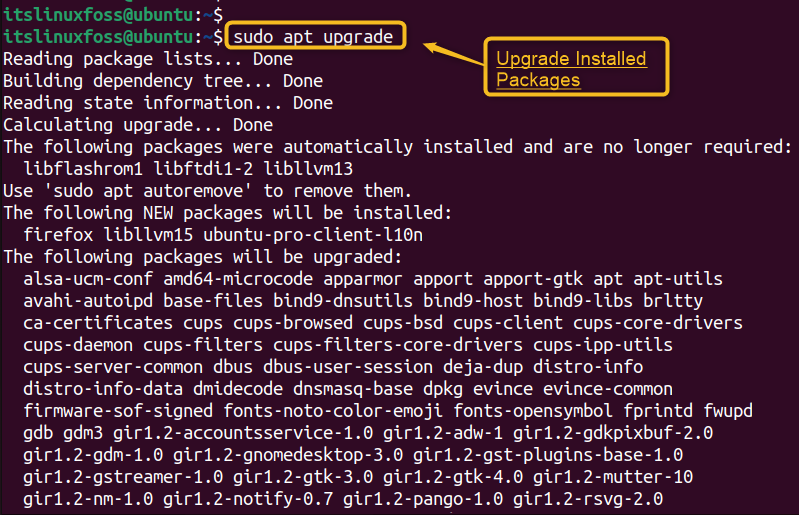The image size is (799, 515).
Task: Click the 'libflashrom1' package name
Action: coord(83,169)
